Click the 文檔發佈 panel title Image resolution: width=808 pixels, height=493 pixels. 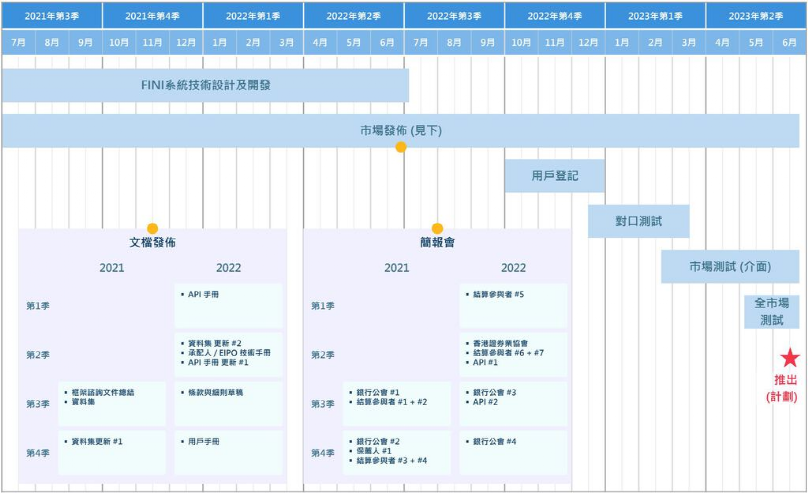(153, 242)
